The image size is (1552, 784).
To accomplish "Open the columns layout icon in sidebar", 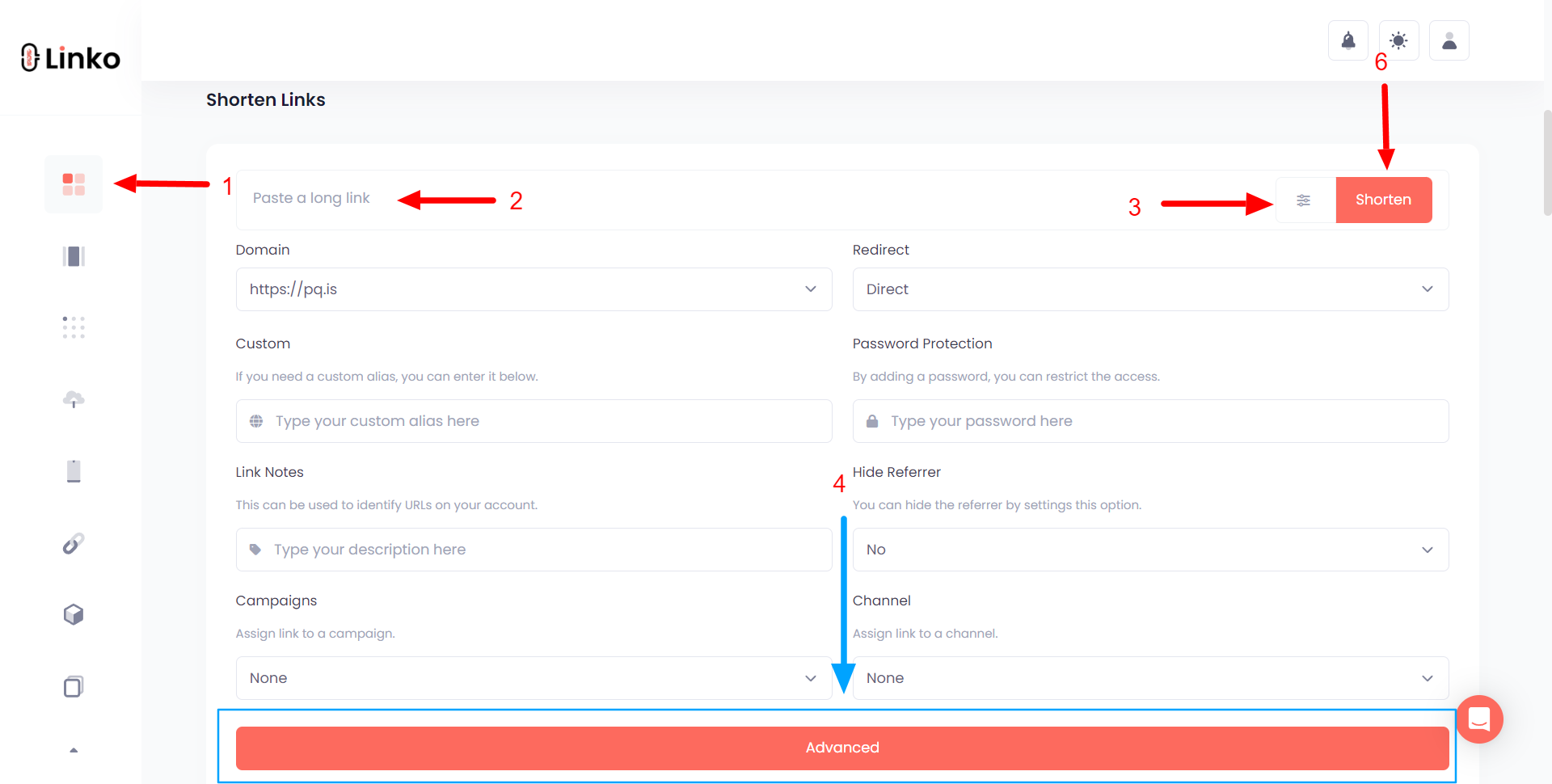I will (74, 256).
